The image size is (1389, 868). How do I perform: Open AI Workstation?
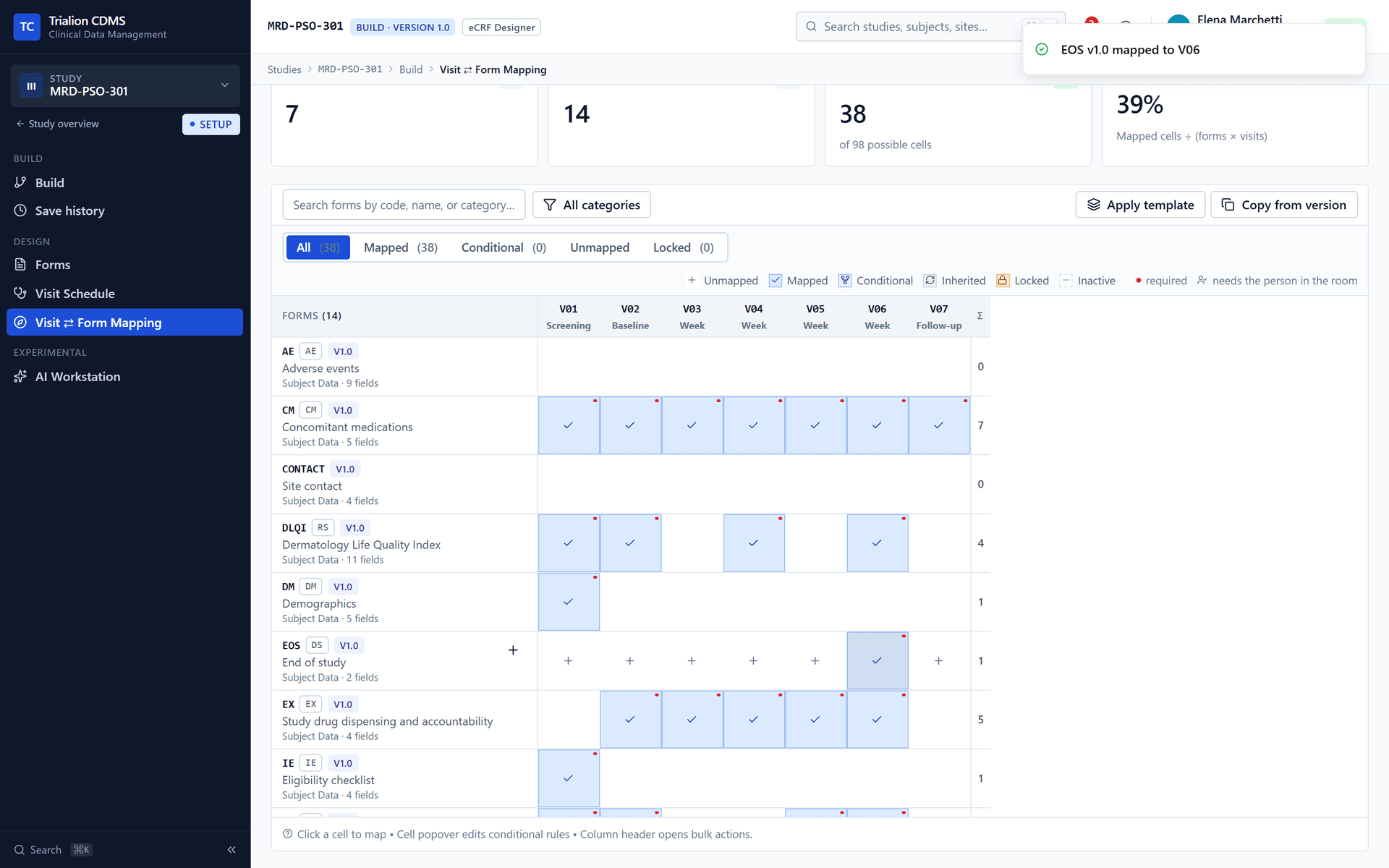click(x=124, y=376)
